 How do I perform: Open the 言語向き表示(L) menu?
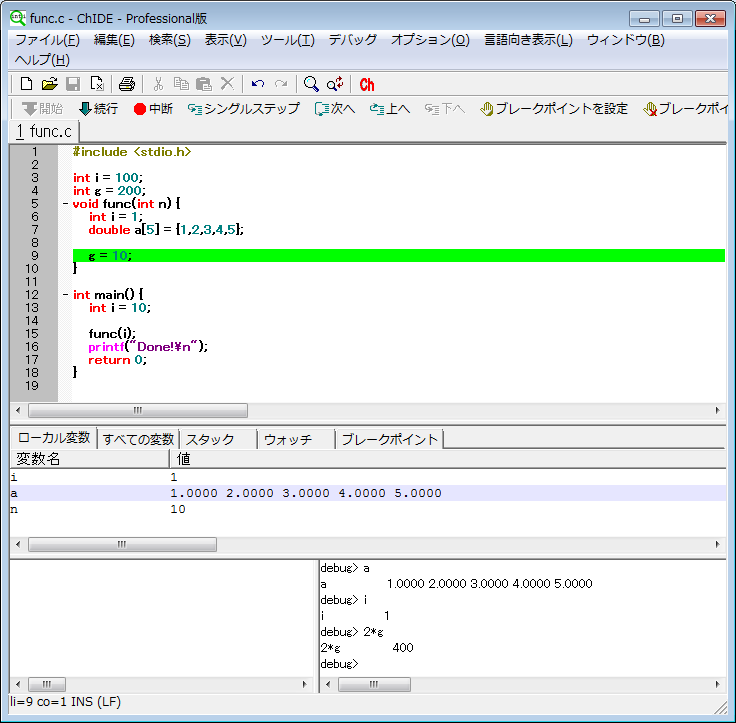pos(528,40)
